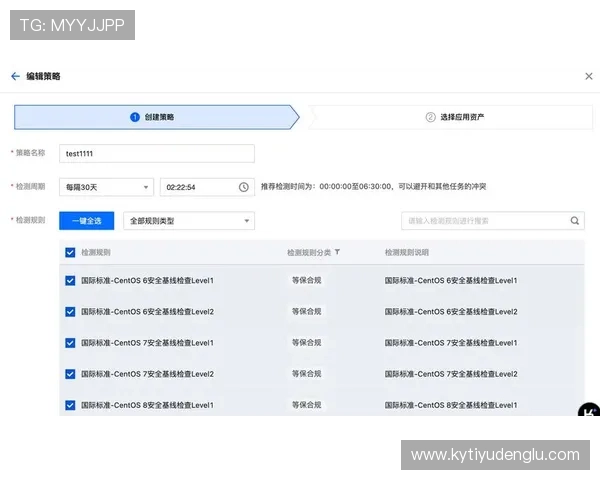Click the 一键全选 button
The image size is (600, 480).
(x=86, y=221)
